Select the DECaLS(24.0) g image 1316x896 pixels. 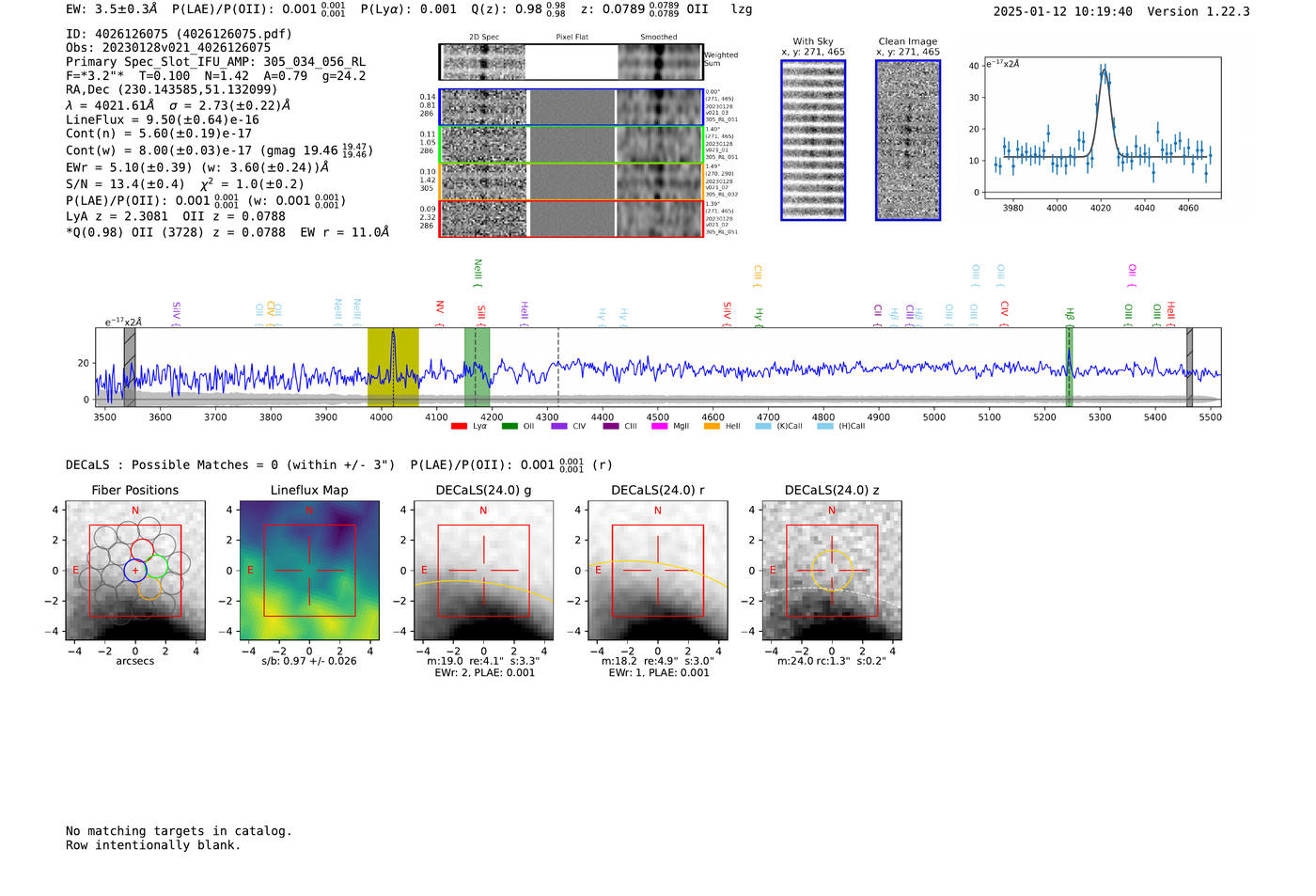point(483,570)
